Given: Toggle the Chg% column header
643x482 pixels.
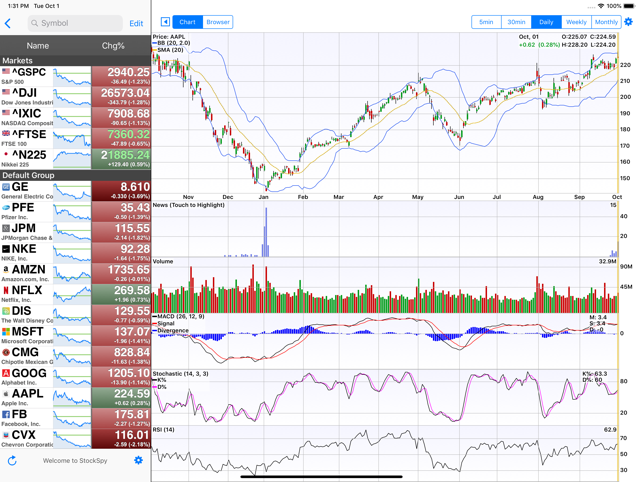Looking at the screenshot, I should (x=113, y=46).
